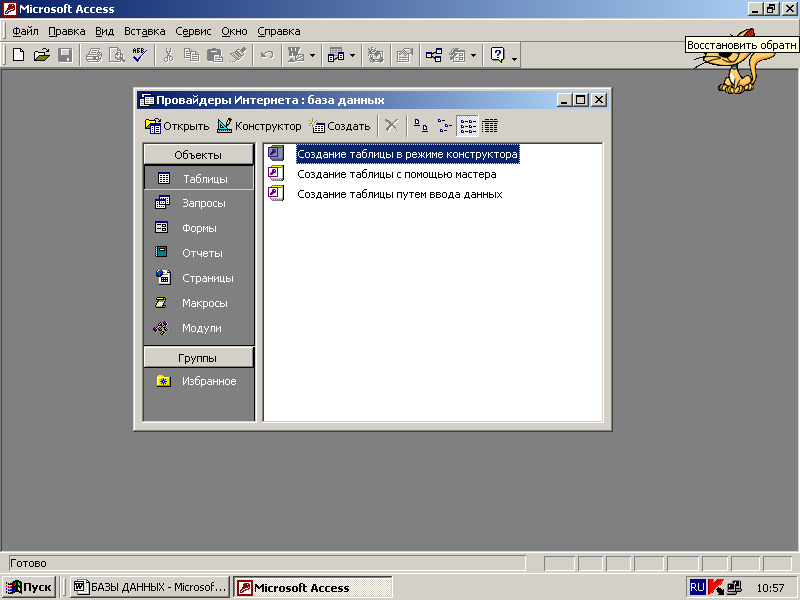Open the Справка menu

[279, 31]
